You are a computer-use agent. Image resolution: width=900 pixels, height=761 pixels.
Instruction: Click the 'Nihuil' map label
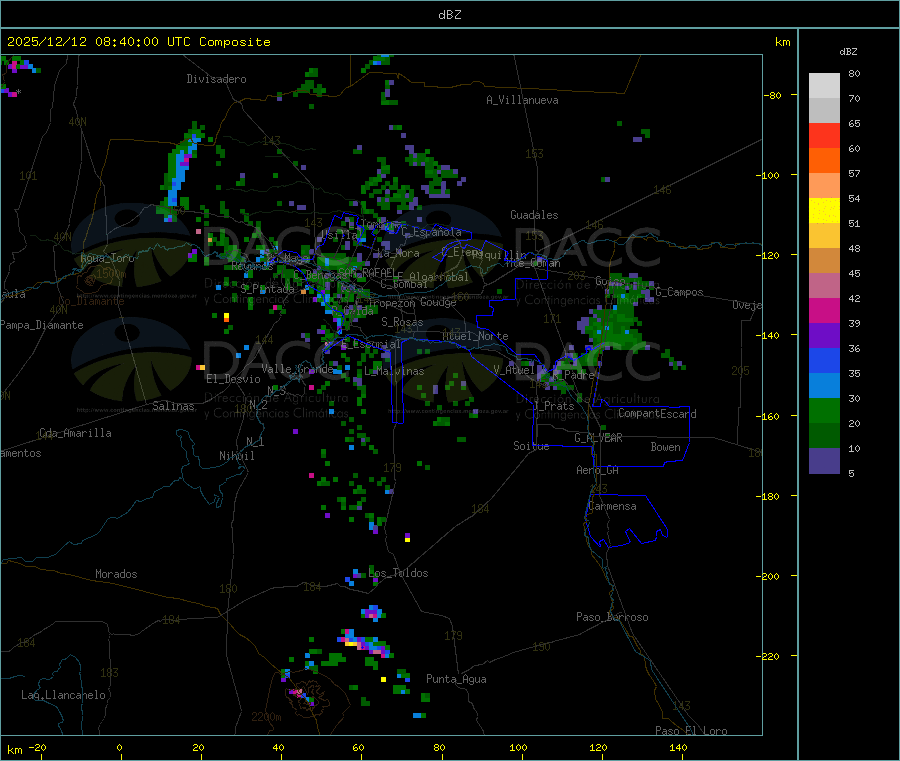[x=236, y=456]
